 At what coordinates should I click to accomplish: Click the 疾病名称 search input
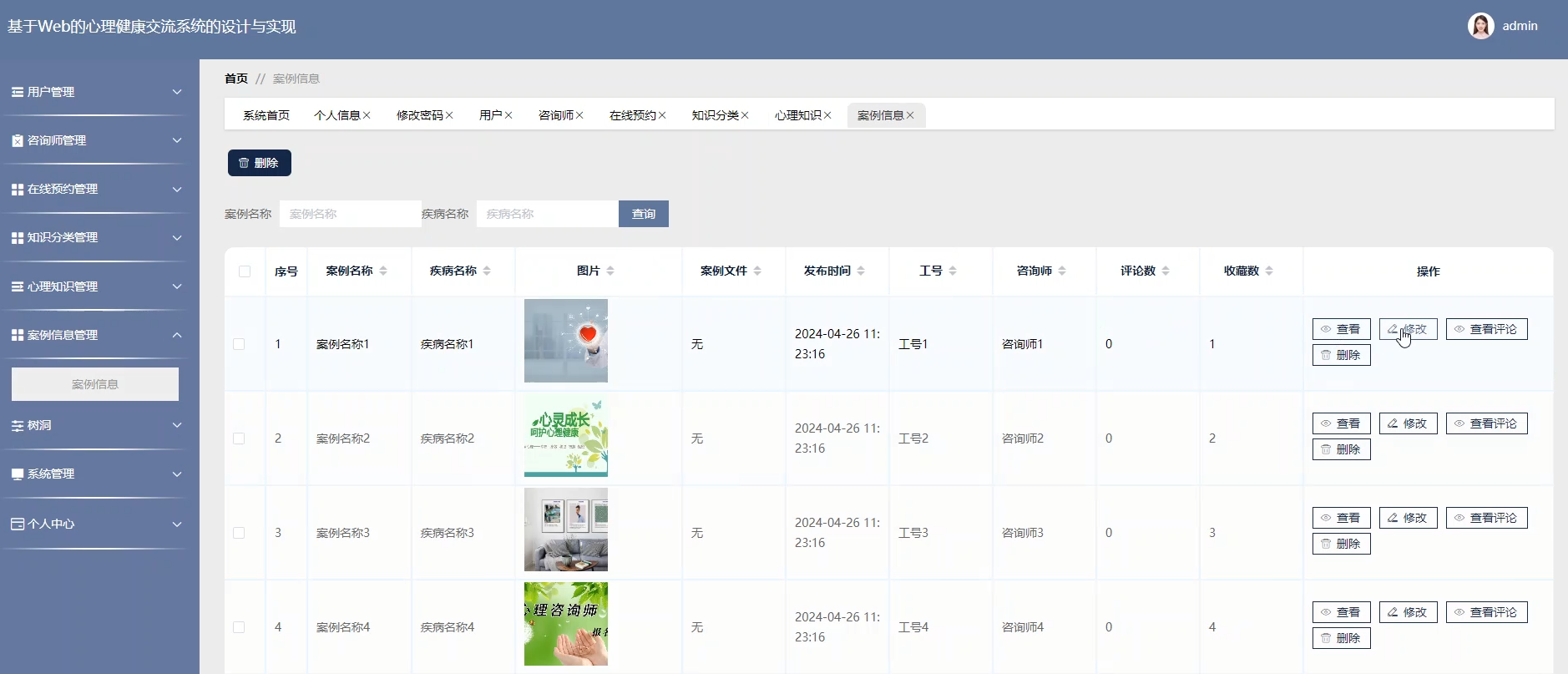[x=548, y=214]
